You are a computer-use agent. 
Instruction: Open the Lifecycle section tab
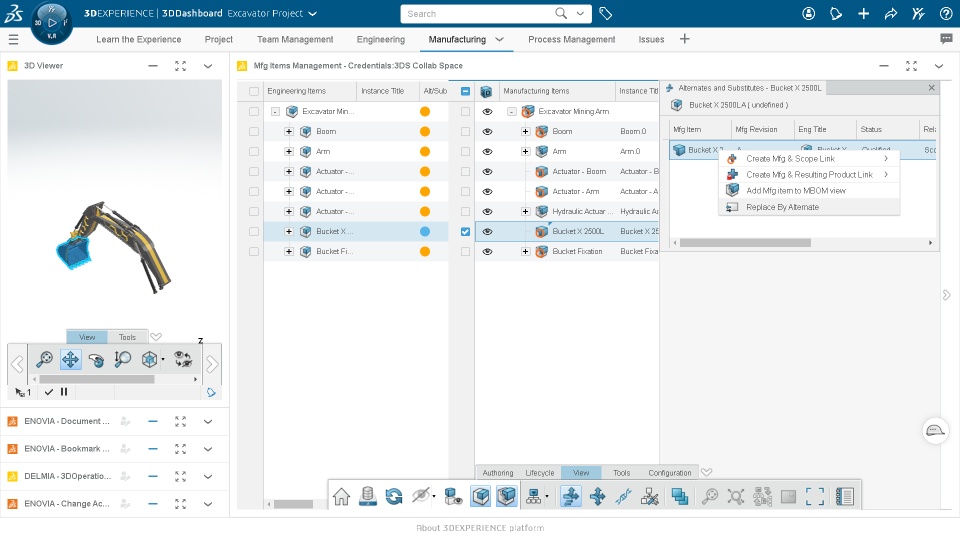click(x=539, y=473)
